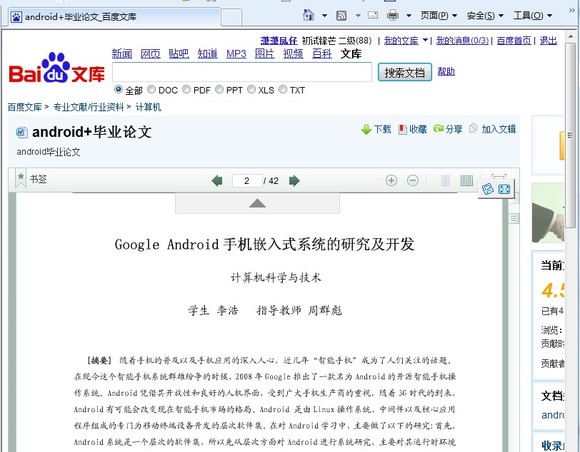Zoom in with the plus magnifier icon
Screen dimensions: 580x452
[391, 181]
